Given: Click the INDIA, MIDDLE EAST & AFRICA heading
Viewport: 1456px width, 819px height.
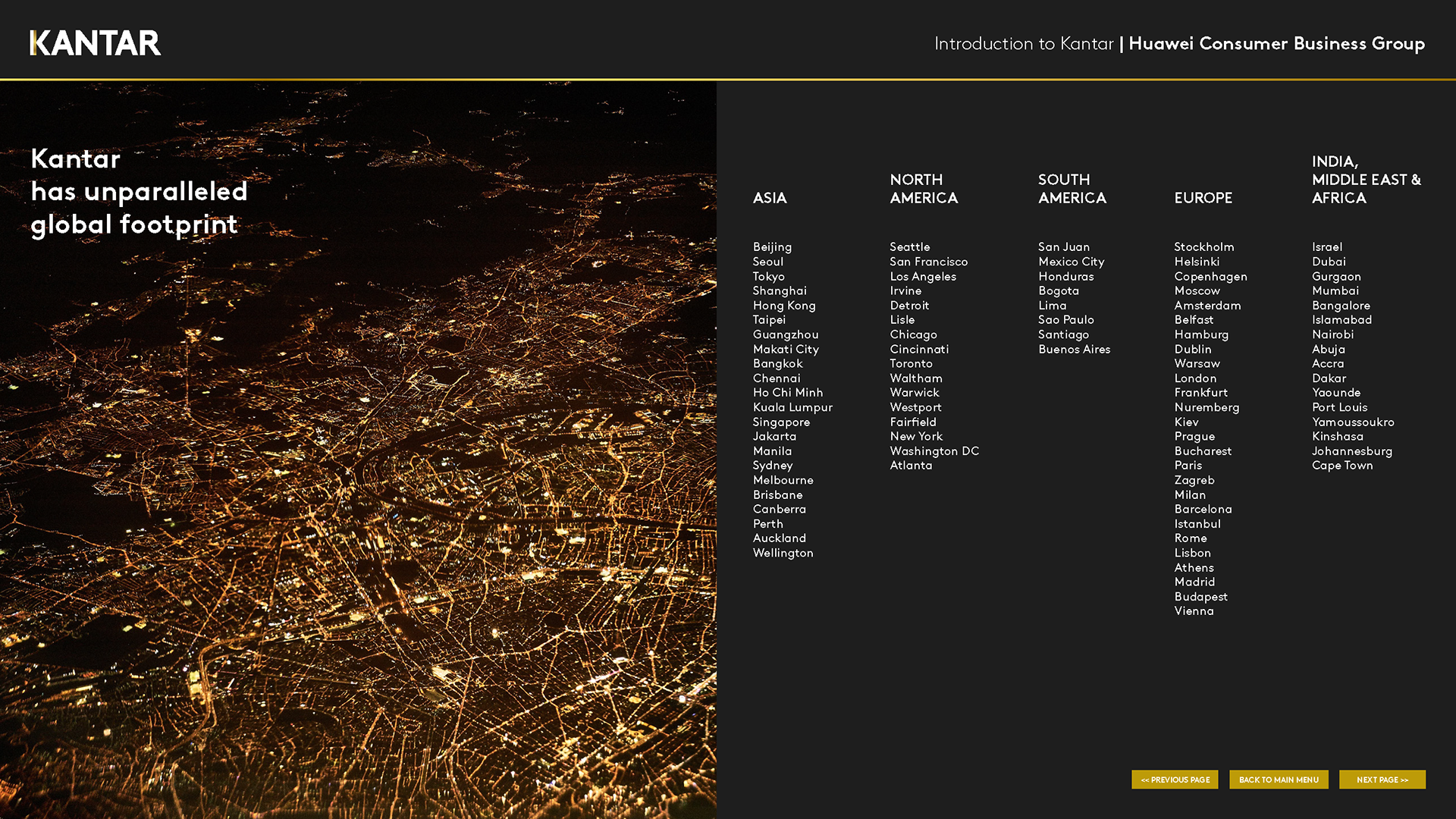Looking at the screenshot, I should [x=1367, y=180].
